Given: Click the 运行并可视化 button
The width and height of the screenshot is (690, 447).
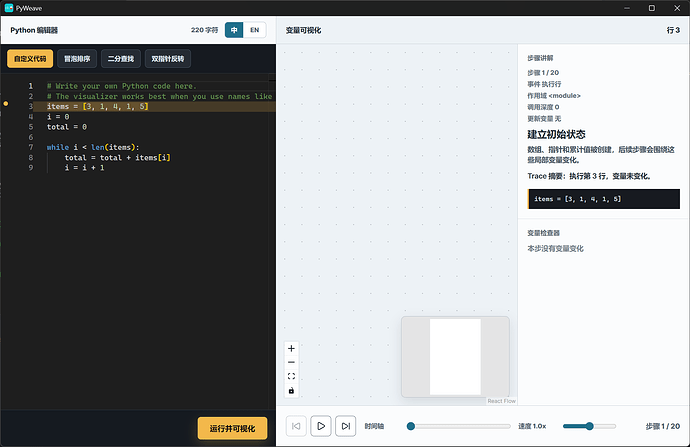Looking at the screenshot, I should tap(232, 428).
